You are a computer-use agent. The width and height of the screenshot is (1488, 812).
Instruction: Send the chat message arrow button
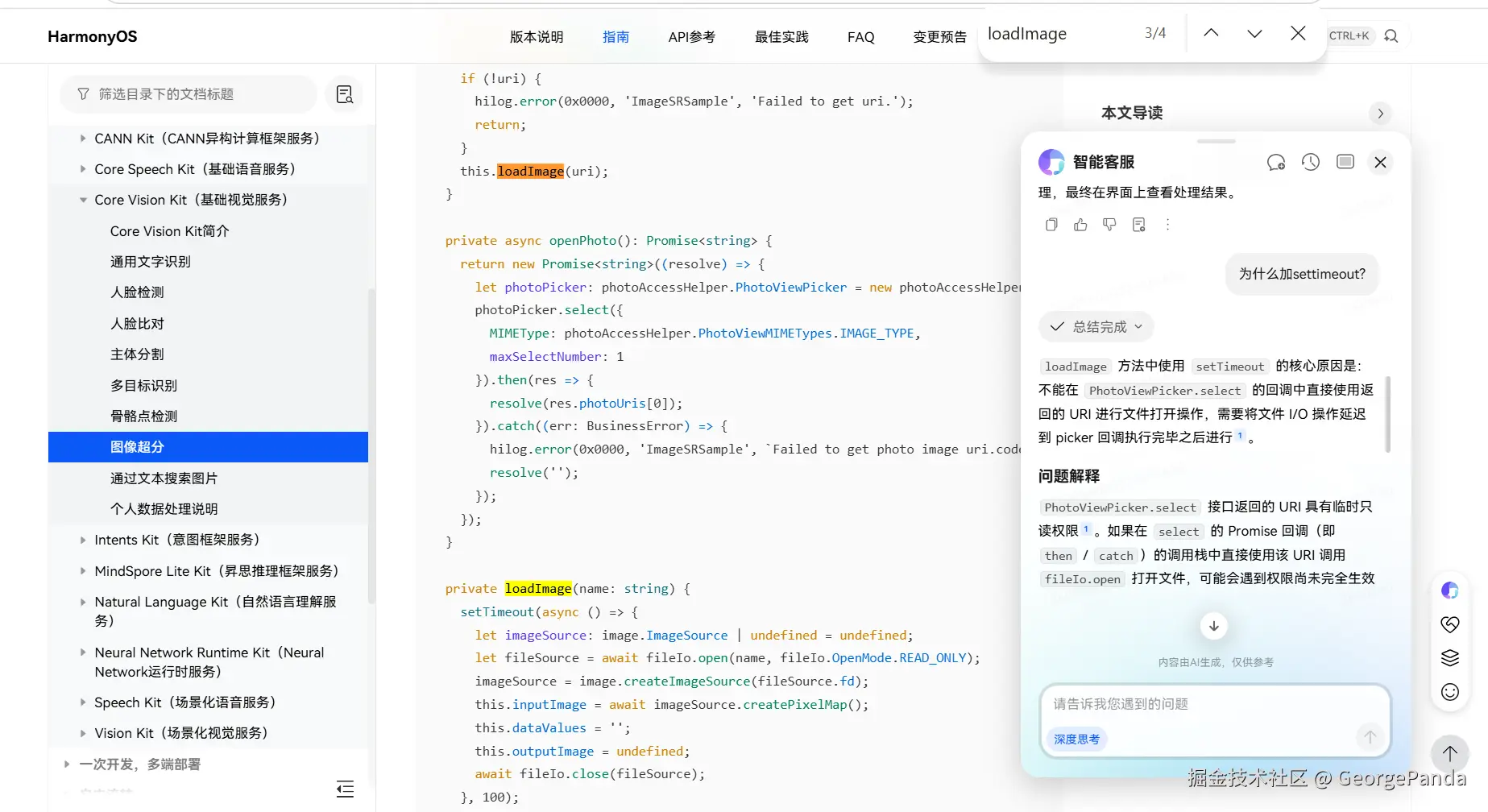[x=1370, y=736]
